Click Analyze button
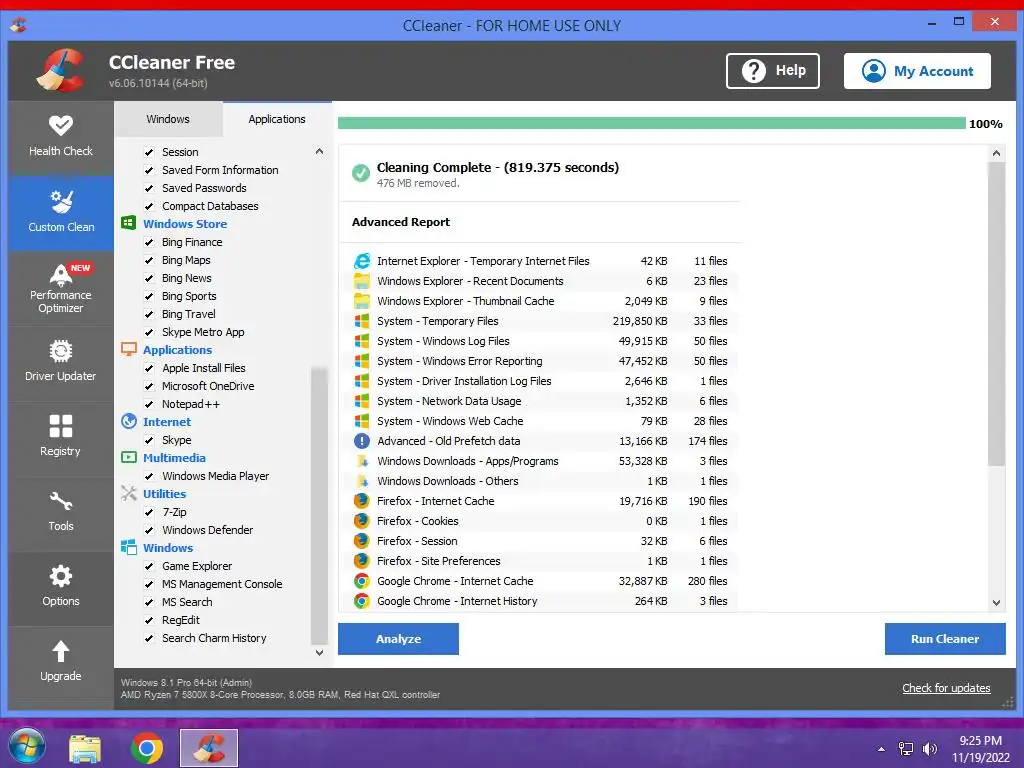1024x768 pixels. tap(398, 639)
